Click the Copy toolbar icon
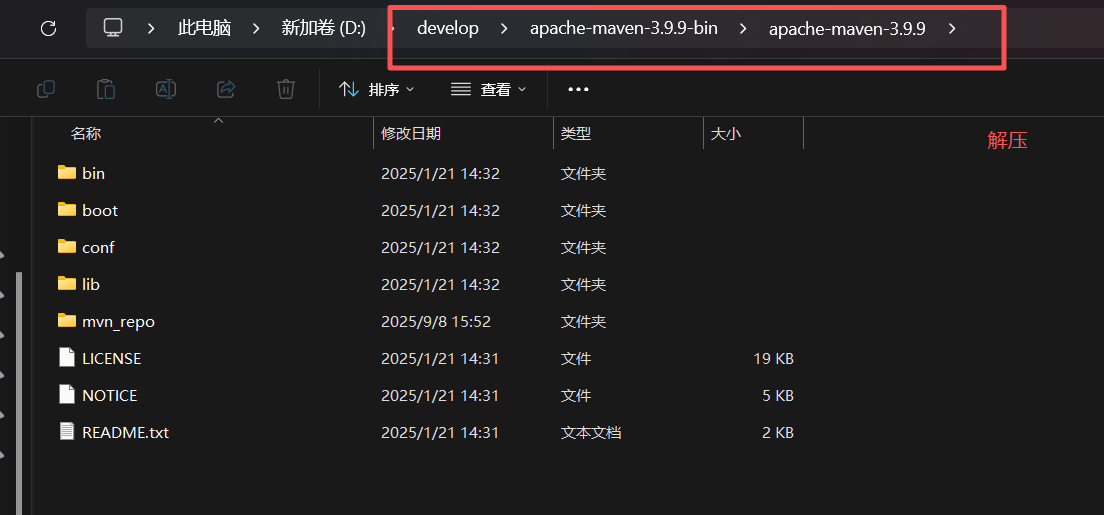Screen dimensions: 1104x515 (46, 89)
